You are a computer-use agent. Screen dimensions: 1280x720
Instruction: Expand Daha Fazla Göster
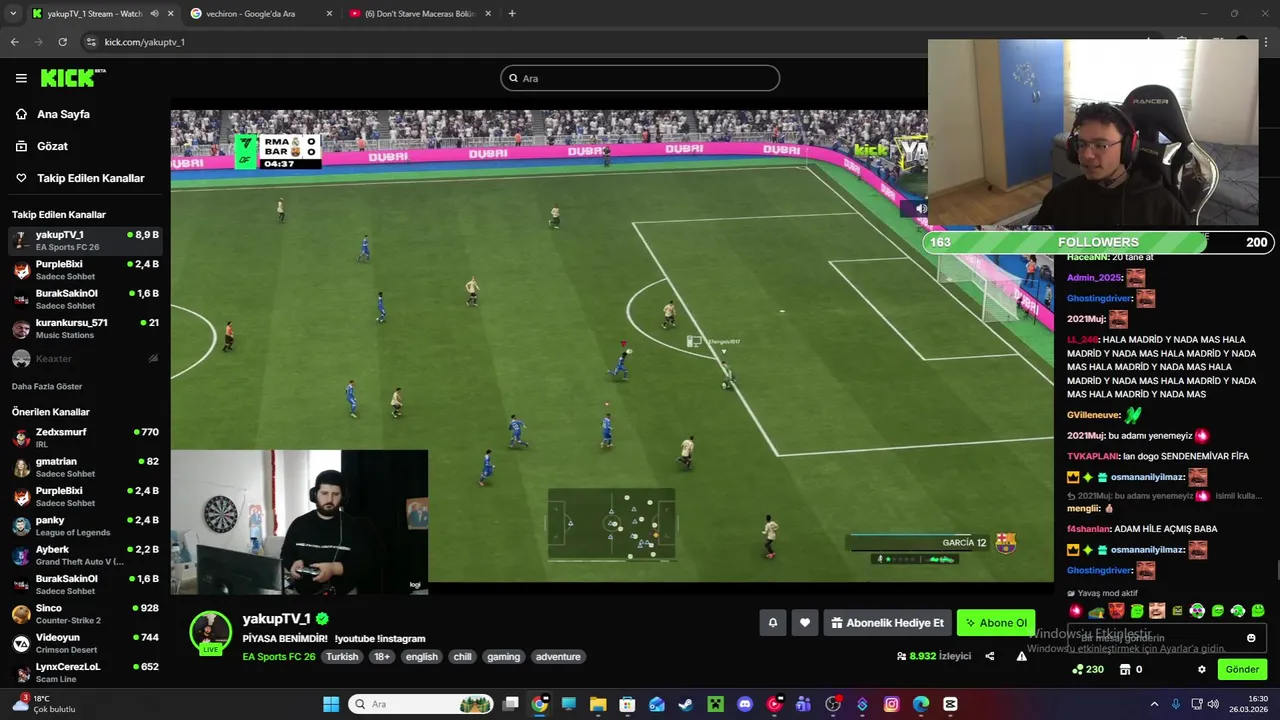(47, 386)
